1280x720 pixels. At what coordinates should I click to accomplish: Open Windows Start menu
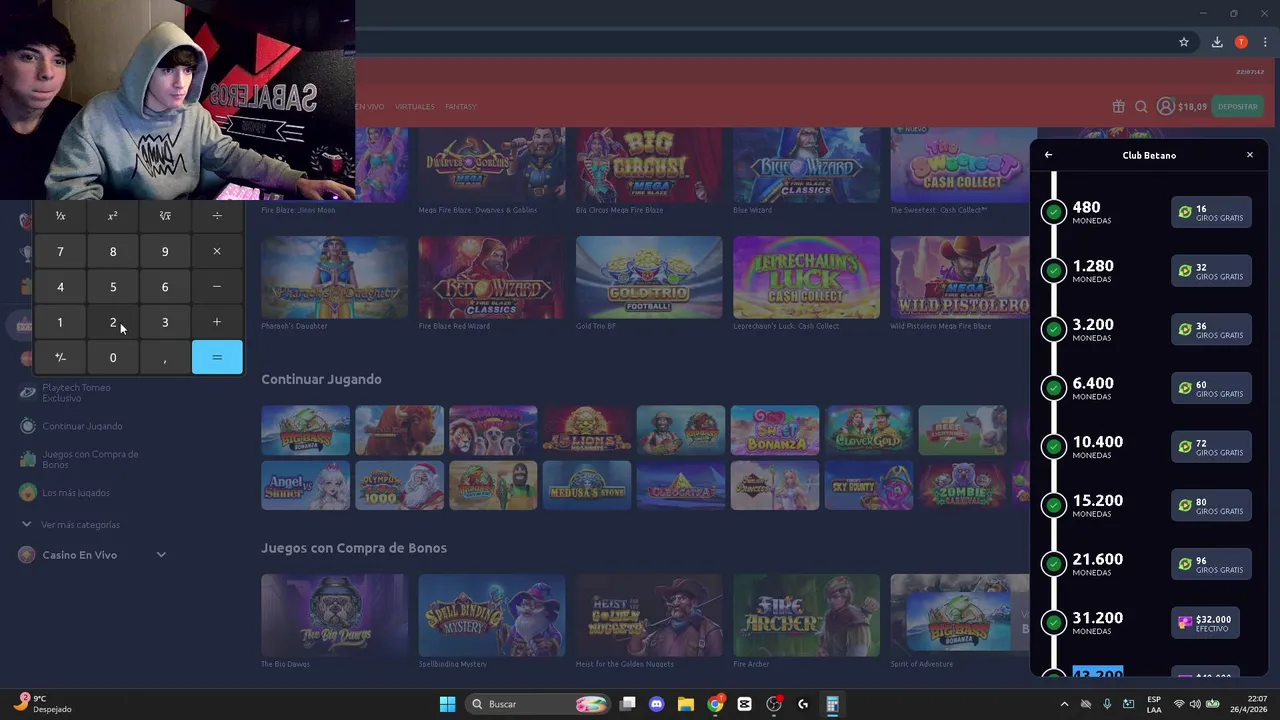point(447,704)
